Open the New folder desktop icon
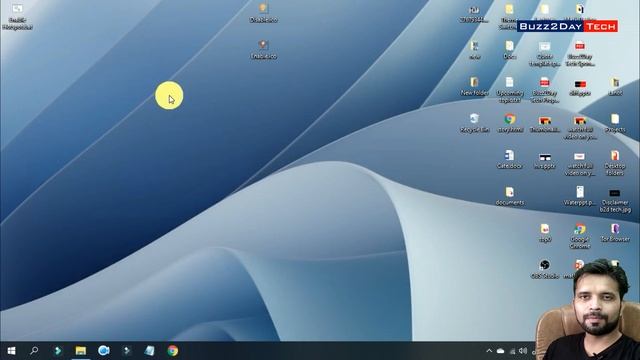This screenshot has height=360, width=640. pos(474,86)
